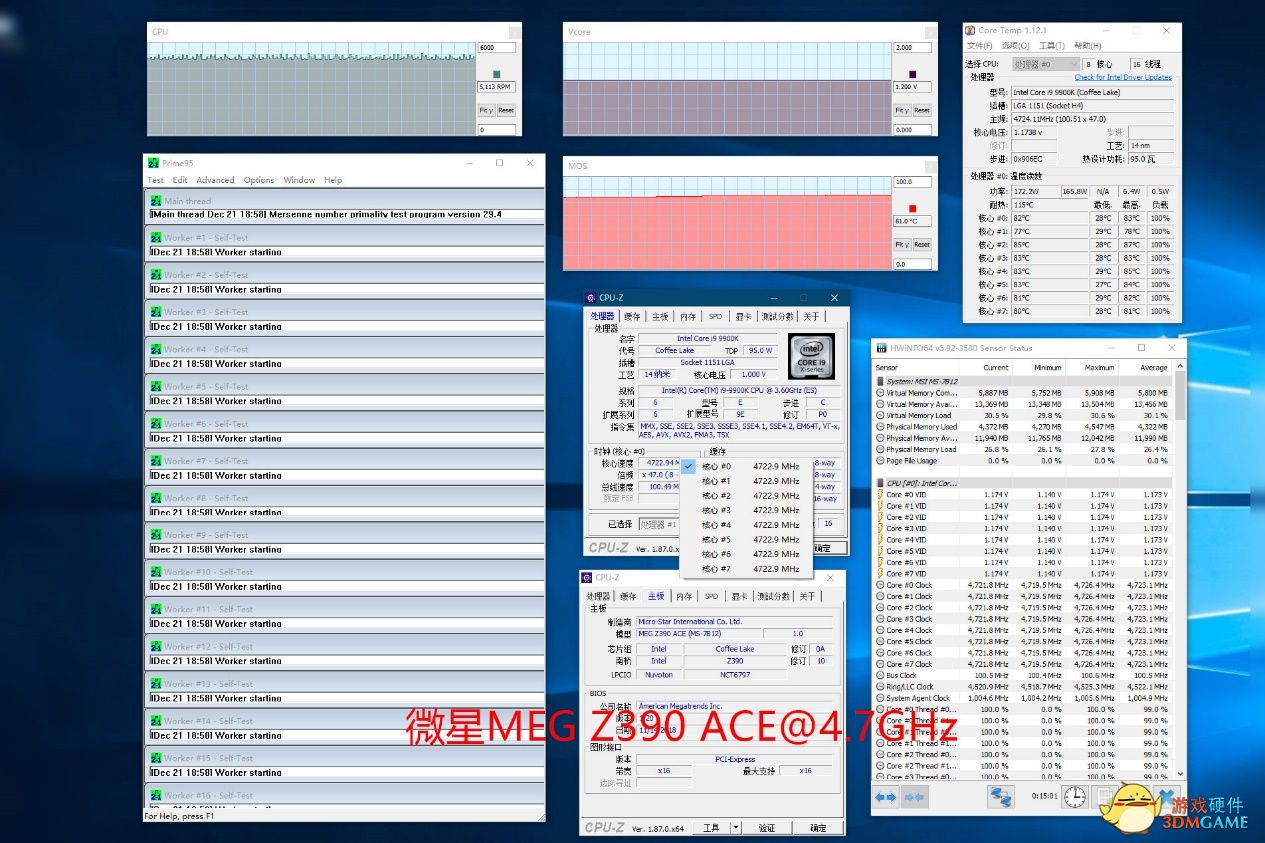The width and height of the screenshot is (1265, 843).
Task: Switch to the 内存 tab in upper CPU-Z
Action: point(688,316)
